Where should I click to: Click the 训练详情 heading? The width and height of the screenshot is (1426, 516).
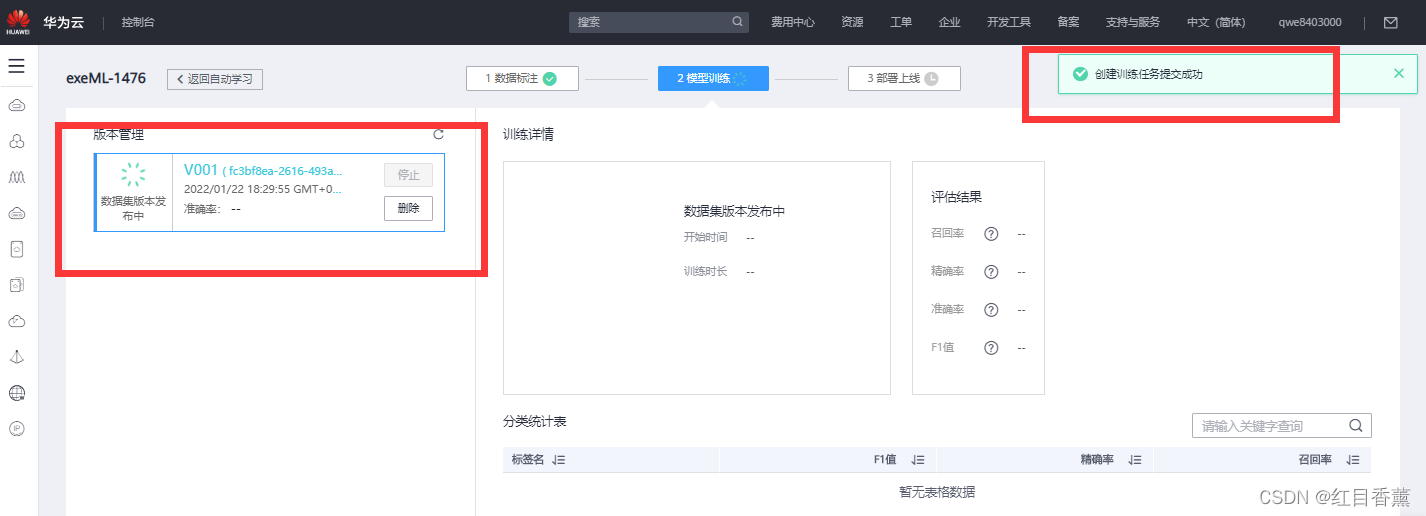click(x=528, y=134)
